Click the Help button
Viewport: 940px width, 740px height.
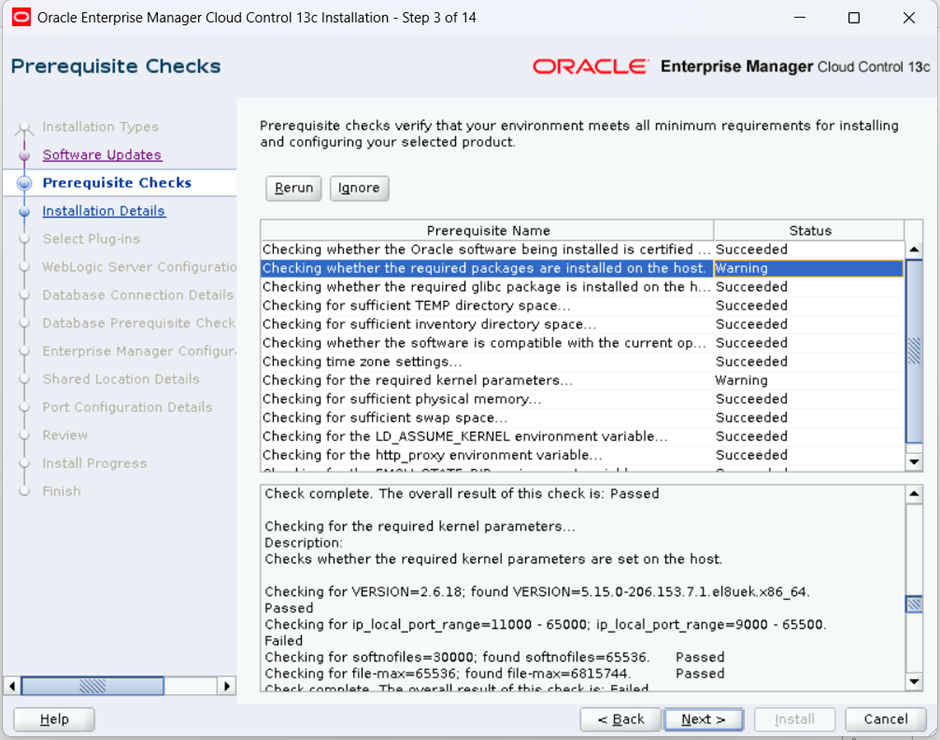click(54, 719)
